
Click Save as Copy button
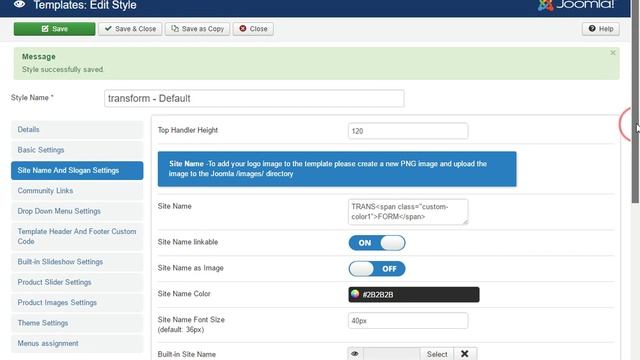pyautogui.click(x=198, y=29)
